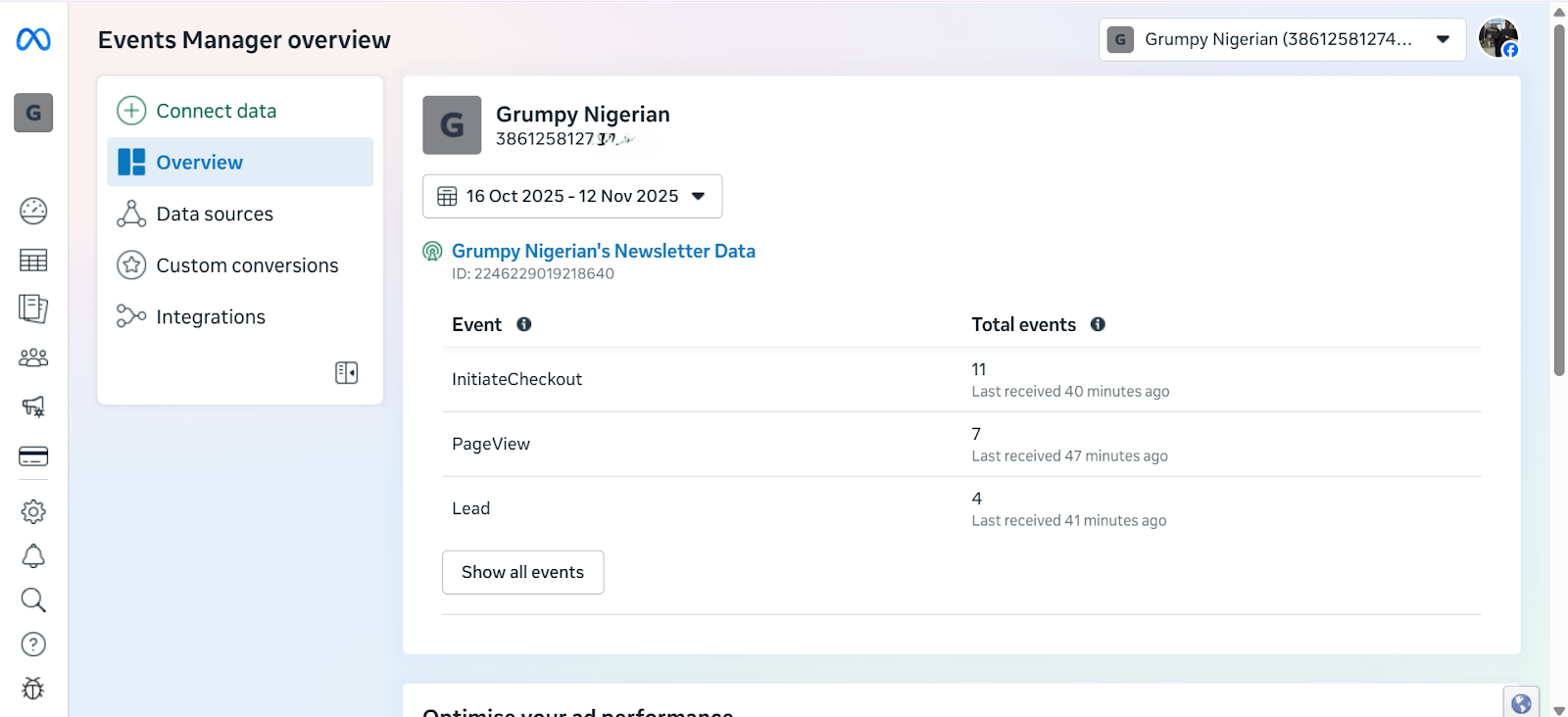The width and height of the screenshot is (1568, 717).
Task: Click the calendar icon in date range
Action: click(x=447, y=196)
